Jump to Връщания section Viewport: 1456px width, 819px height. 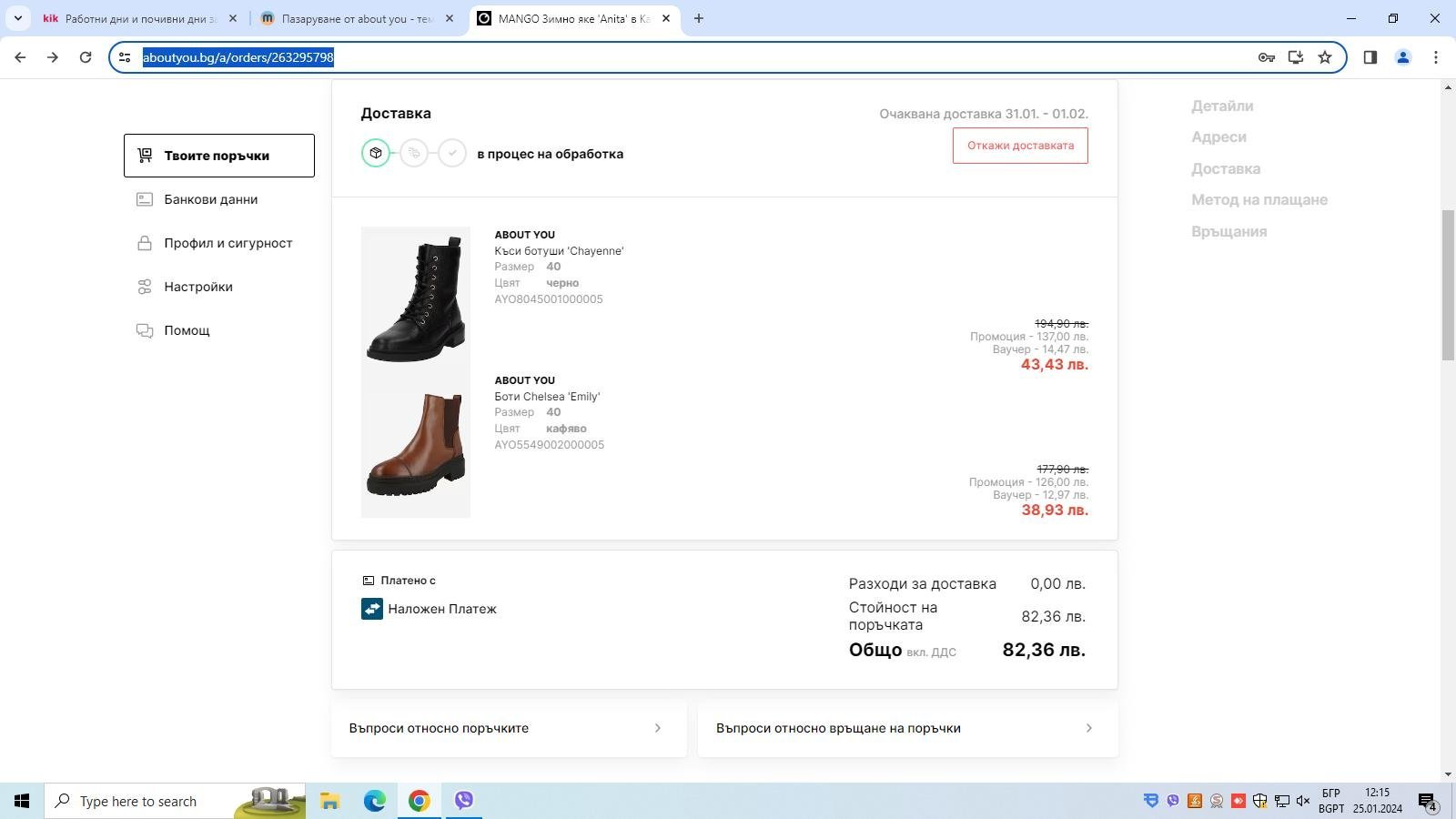[x=1228, y=231]
